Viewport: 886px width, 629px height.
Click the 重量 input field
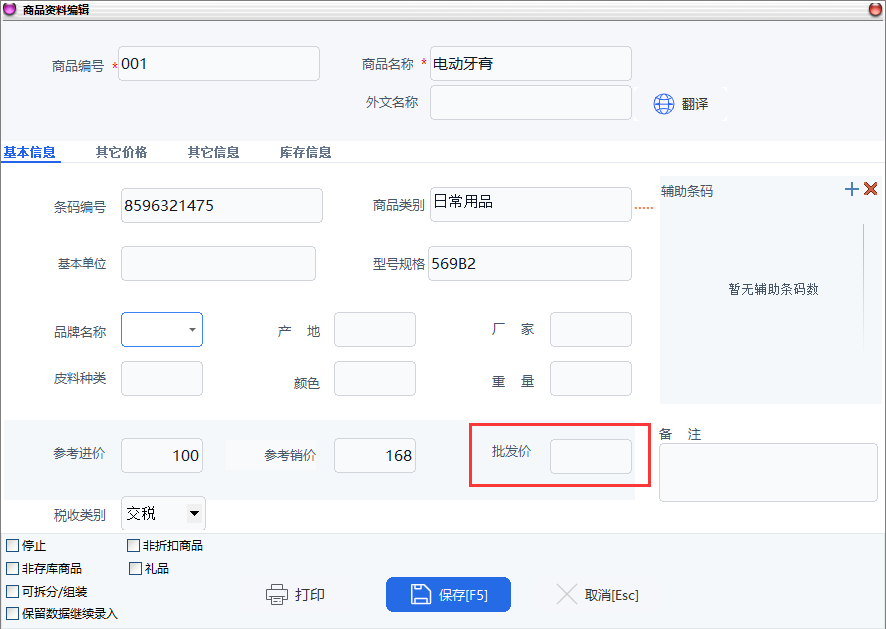(x=590, y=379)
